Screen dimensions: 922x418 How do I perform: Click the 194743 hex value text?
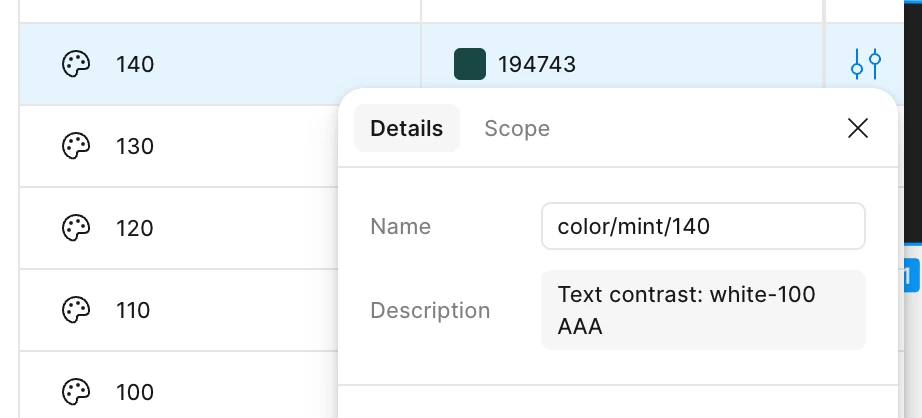click(x=537, y=65)
